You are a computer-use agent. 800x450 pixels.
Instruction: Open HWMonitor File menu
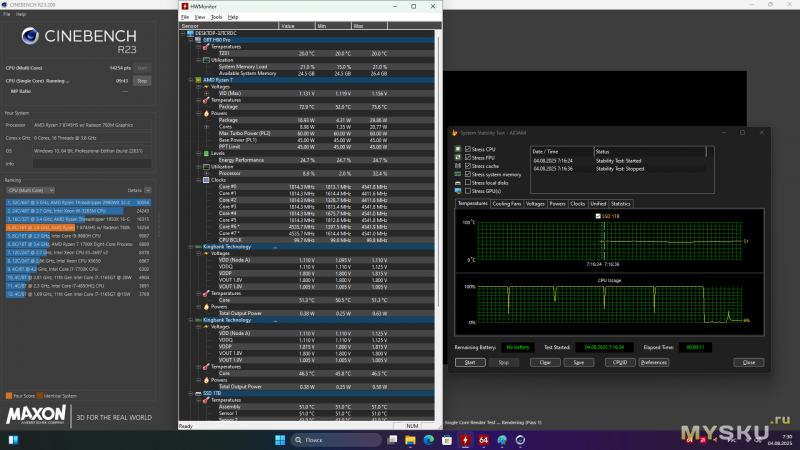tap(185, 17)
